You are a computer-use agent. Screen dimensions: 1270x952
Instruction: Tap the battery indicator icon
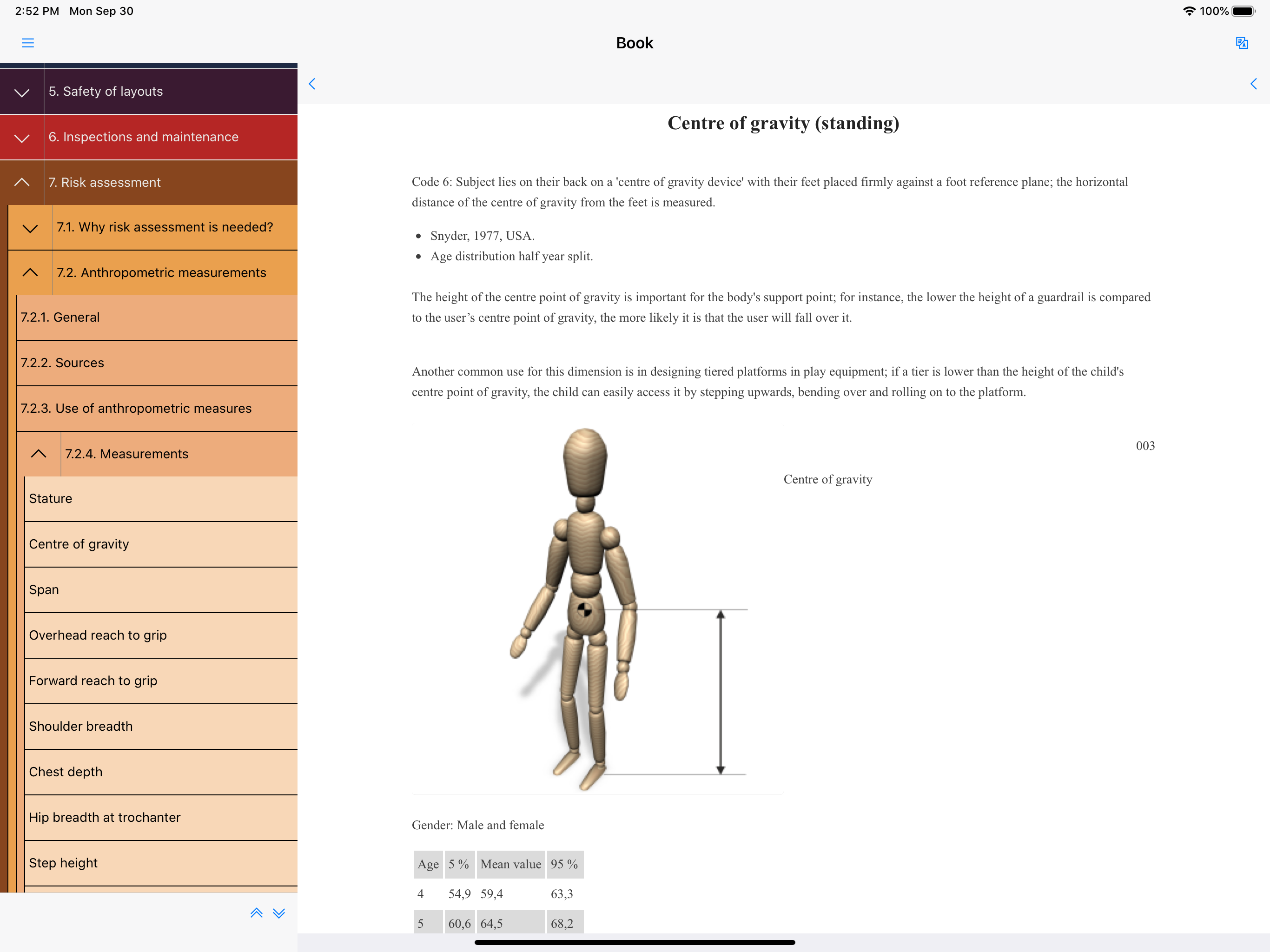coord(1244,11)
